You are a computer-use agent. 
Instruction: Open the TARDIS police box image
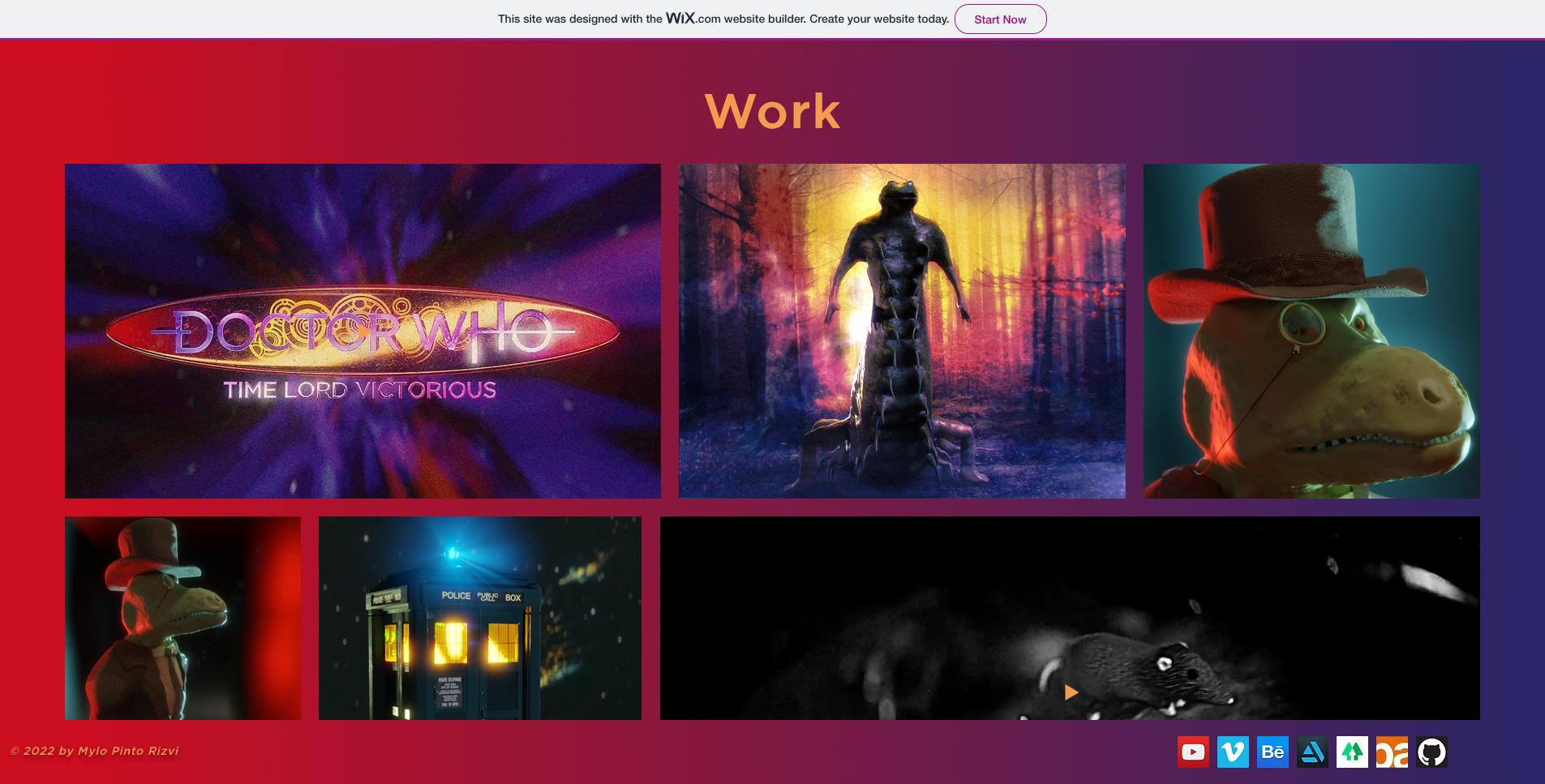[479, 618]
